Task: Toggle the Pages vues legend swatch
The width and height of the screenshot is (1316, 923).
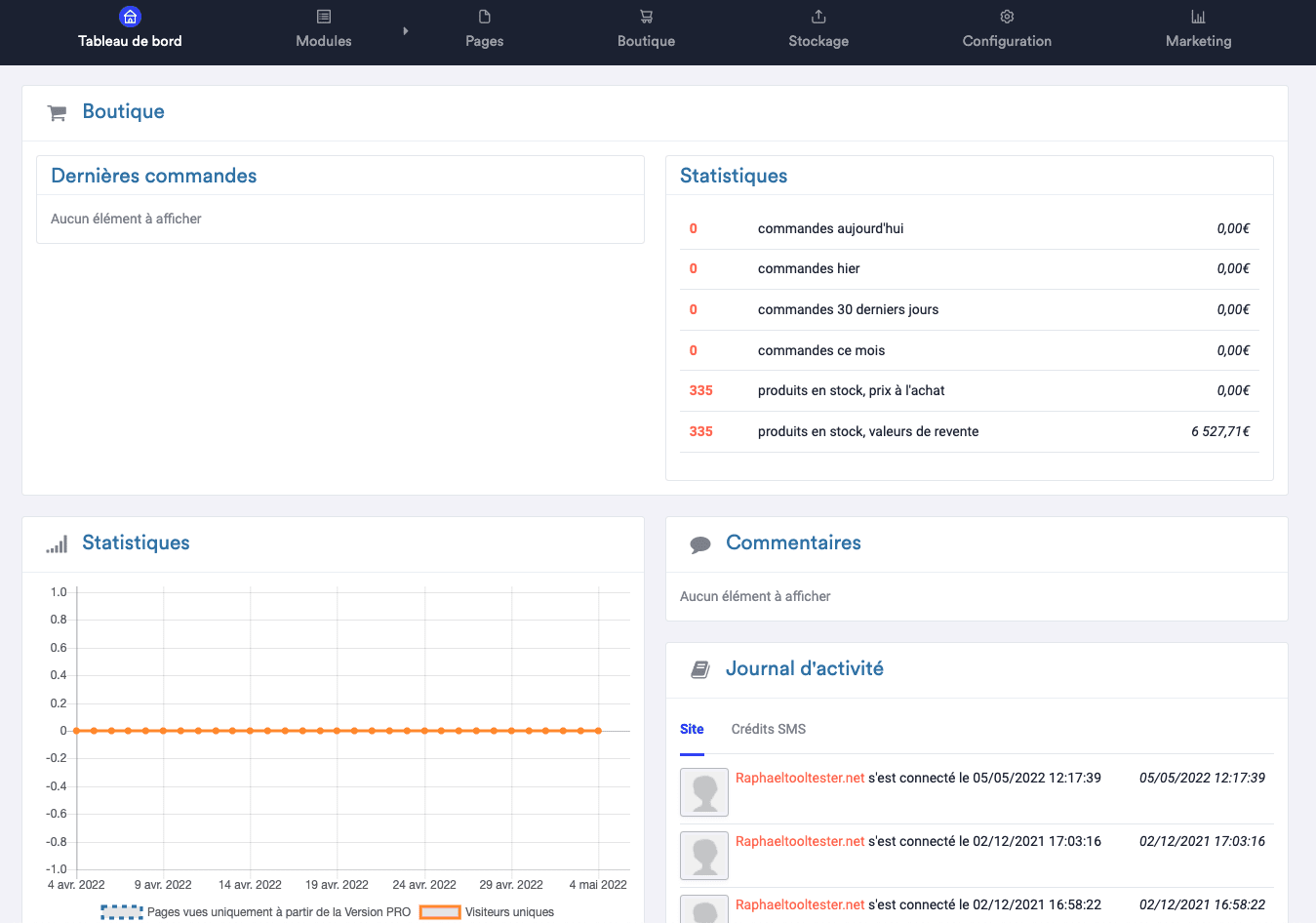Action: (x=122, y=912)
